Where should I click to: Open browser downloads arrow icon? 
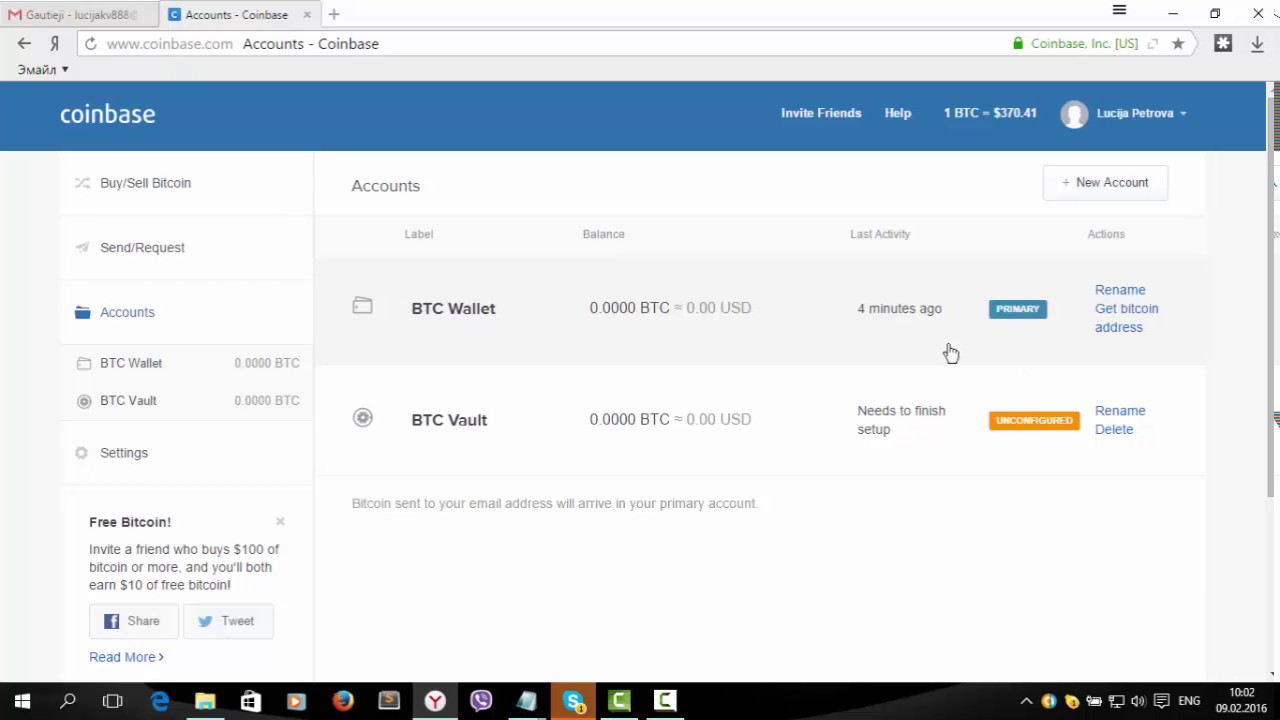pos(1257,44)
